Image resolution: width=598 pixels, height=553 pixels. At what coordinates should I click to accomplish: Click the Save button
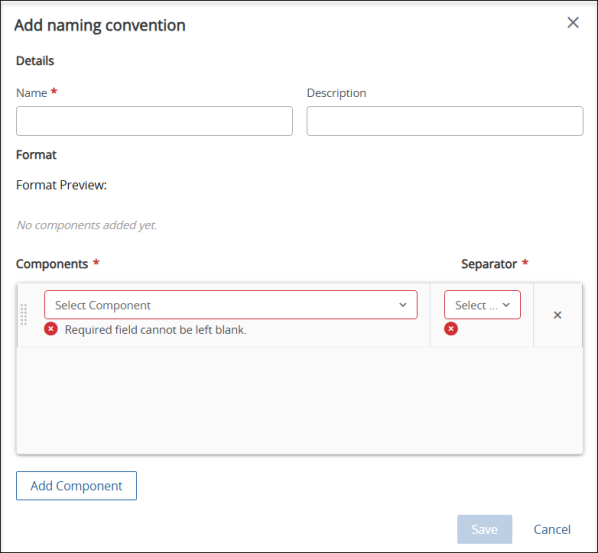(x=484, y=529)
